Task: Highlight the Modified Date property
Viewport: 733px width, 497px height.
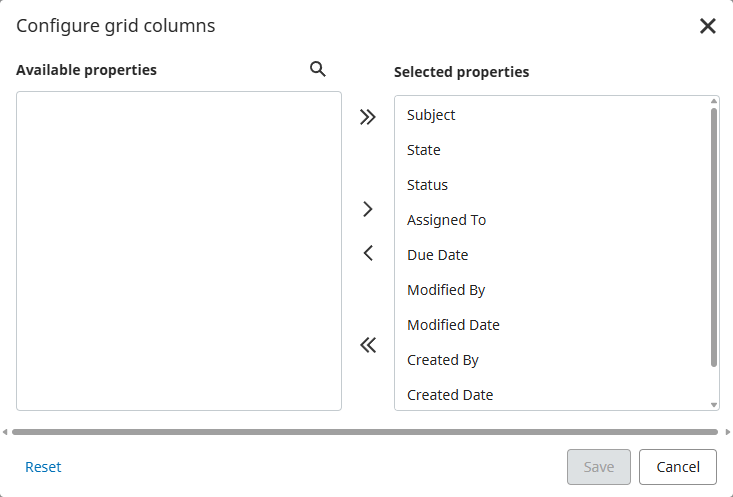Action: [x=453, y=325]
